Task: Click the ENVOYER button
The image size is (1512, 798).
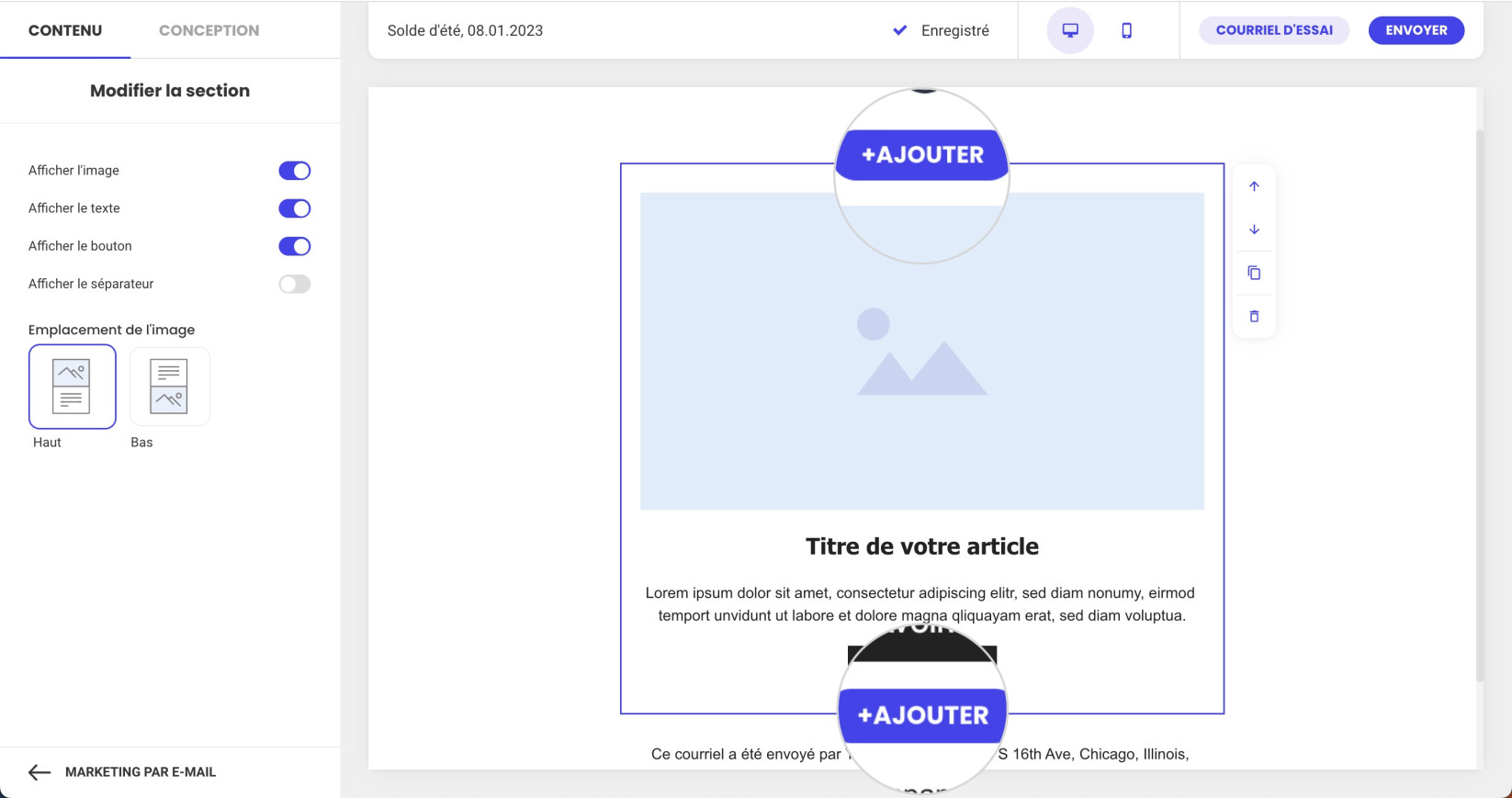Action: pos(1416,30)
